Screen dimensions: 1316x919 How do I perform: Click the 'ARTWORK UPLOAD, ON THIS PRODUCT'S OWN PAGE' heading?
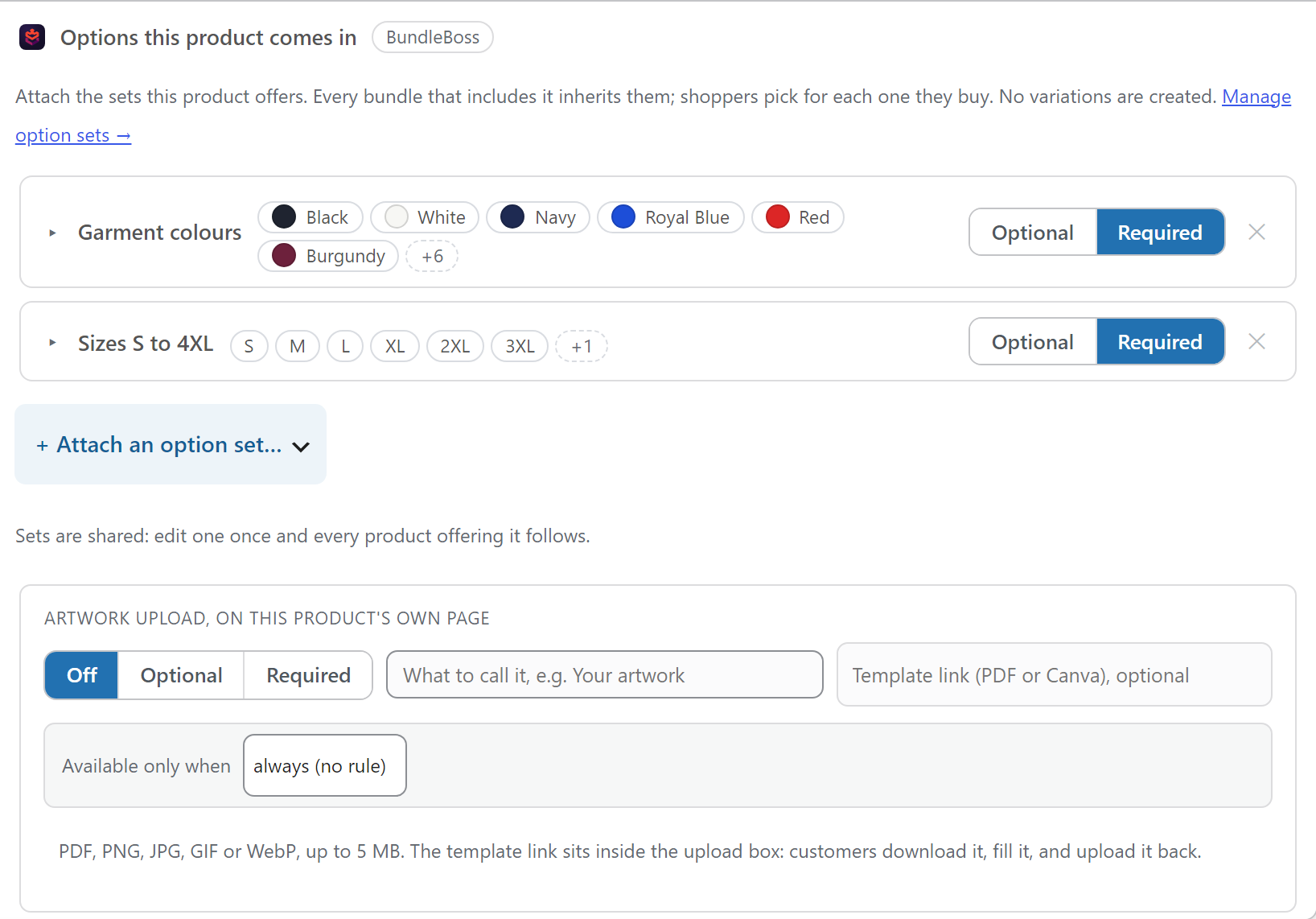pos(267,618)
